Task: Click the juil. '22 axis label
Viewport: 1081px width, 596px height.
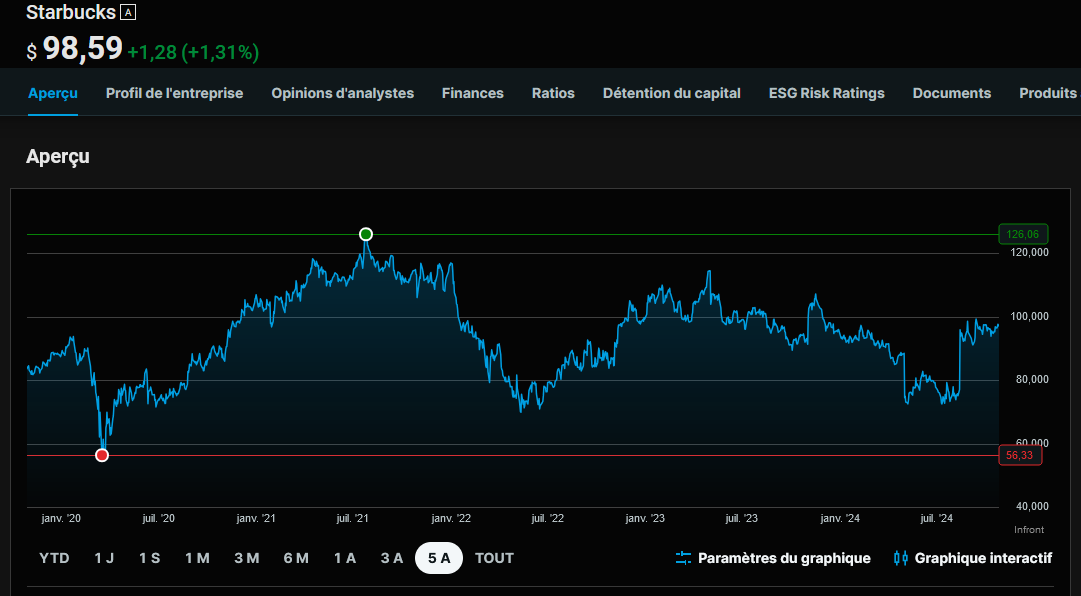Action: (548, 518)
